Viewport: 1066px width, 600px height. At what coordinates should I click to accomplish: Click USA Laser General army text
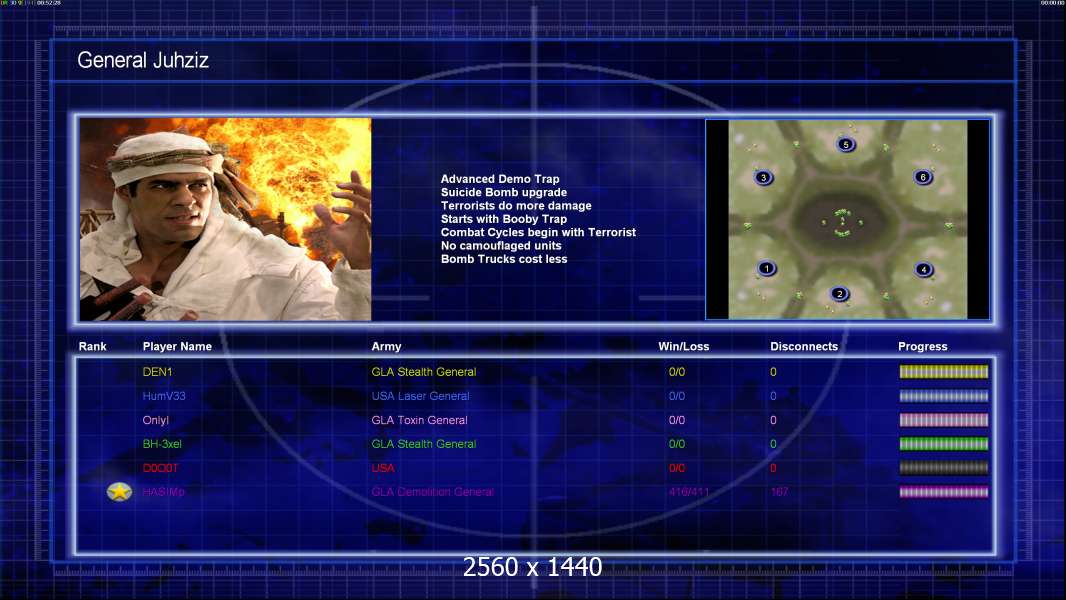click(x=420, y=395)
